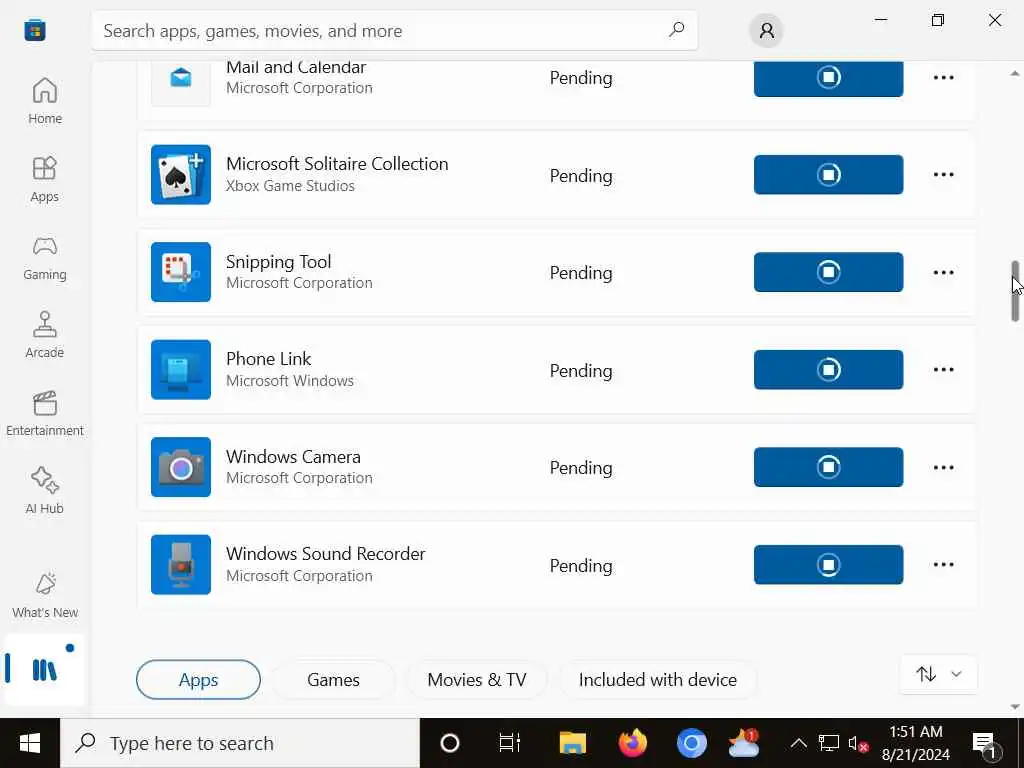Click Pending status for Snipping Tool
The image size is (1024, 768).
point(581,272)
